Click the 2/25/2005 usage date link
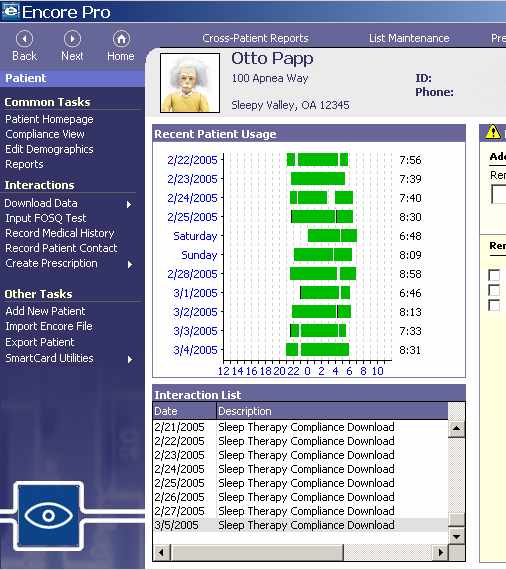506x570 pixels. coord(192,217)
